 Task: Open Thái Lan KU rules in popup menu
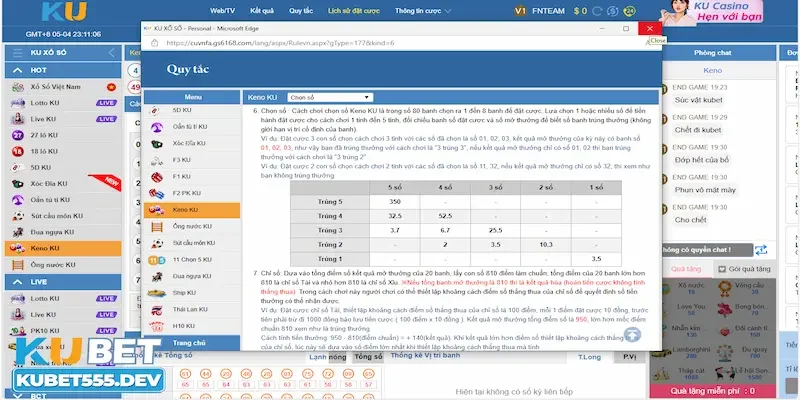[x=192, y=310]
